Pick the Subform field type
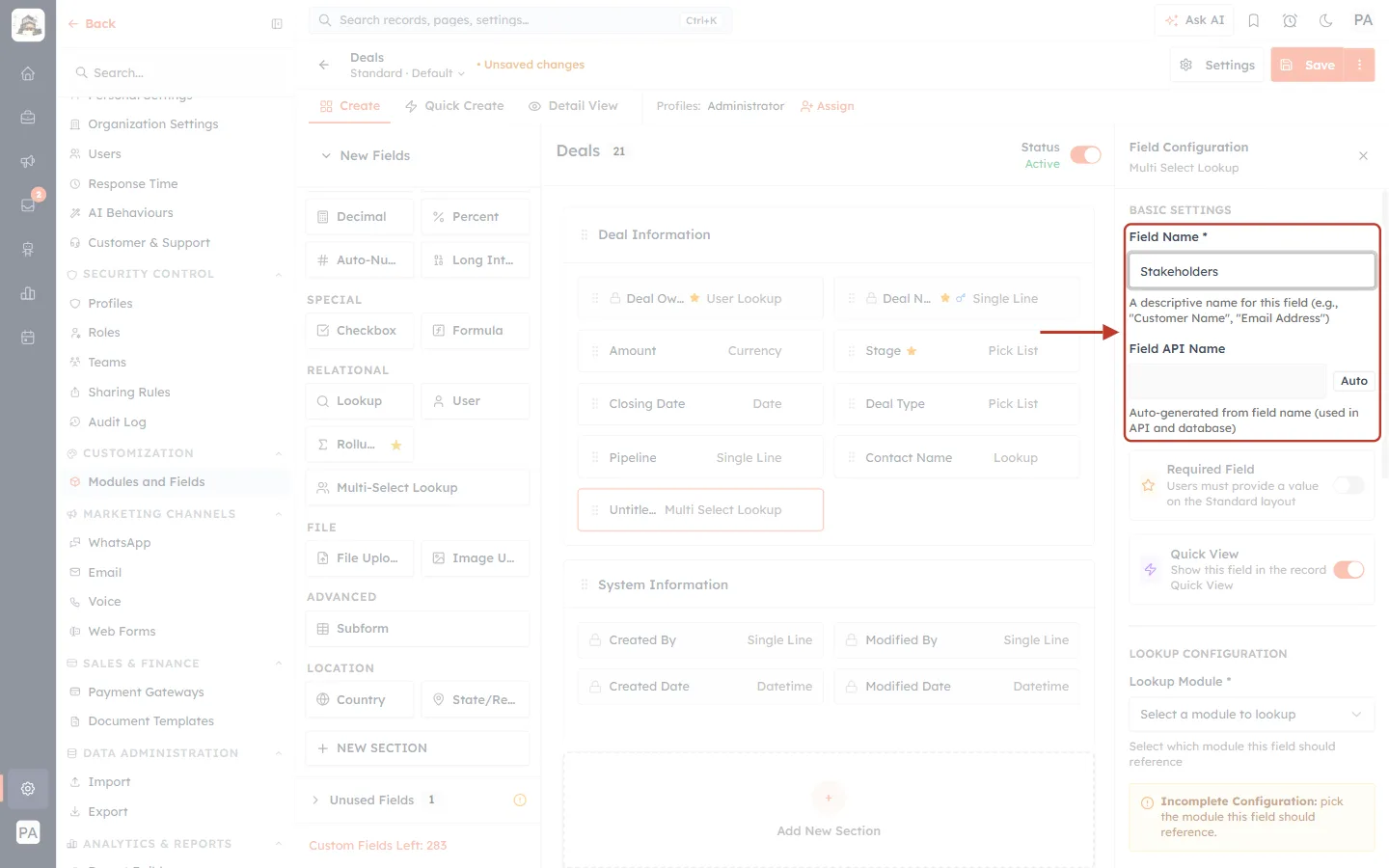Viewport: 1389px width, 868px height. pos(418,629)
